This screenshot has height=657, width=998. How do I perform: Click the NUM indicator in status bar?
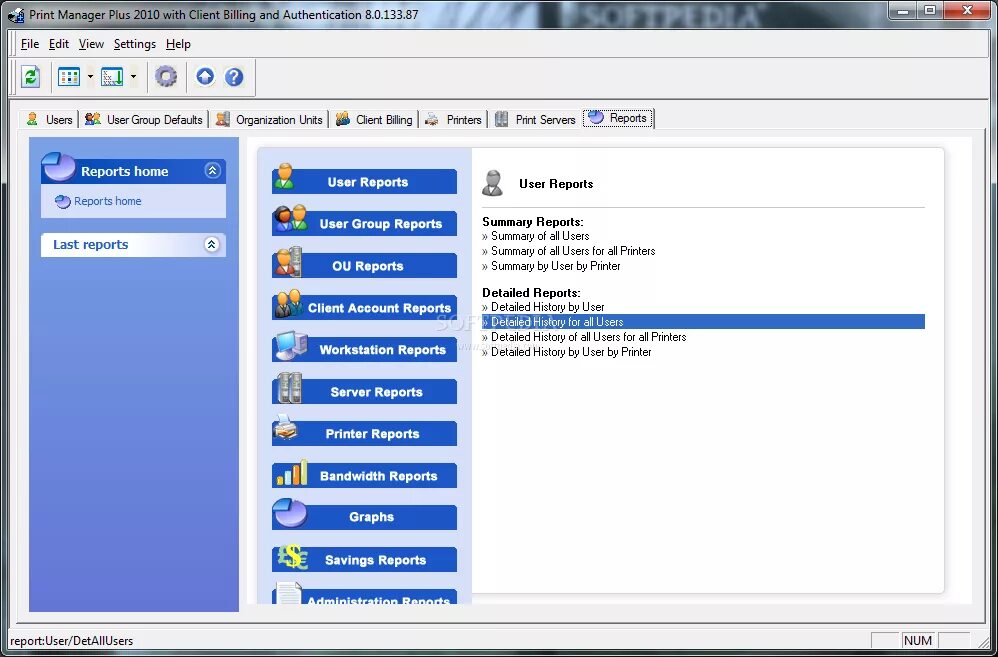point(918,640)
